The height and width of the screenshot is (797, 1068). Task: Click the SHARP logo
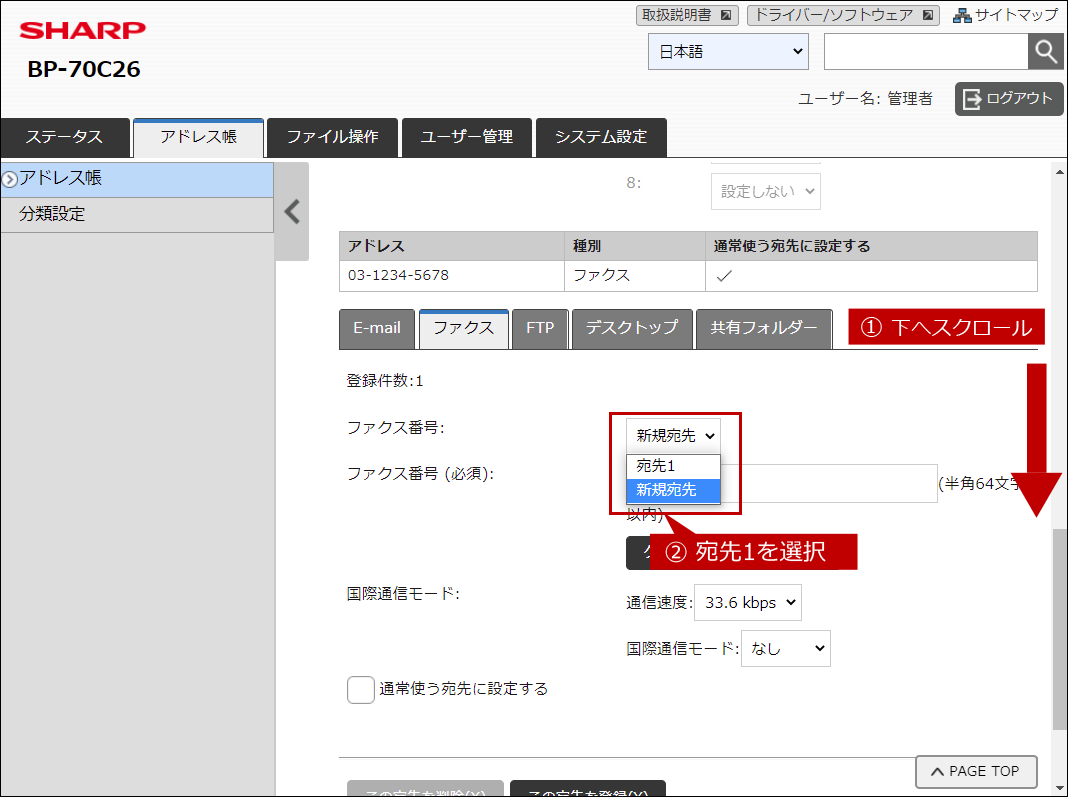click(82, 30)
